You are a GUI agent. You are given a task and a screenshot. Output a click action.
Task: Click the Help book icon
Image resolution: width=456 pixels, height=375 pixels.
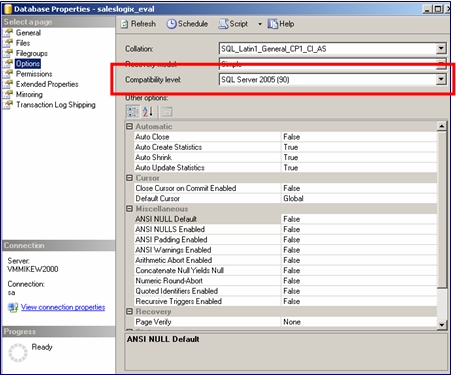tap(272, 24)
